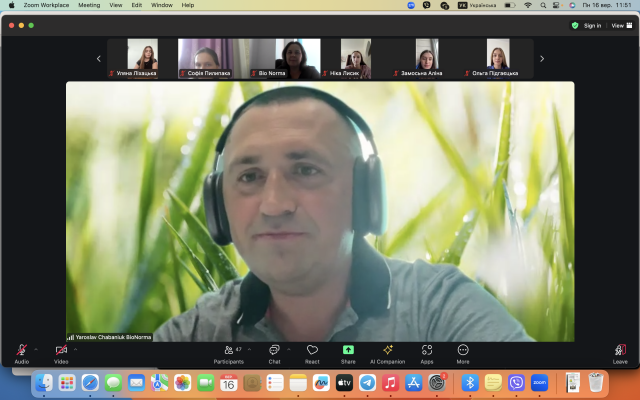Select Уляна Лізвцька participant thumbnail
Image resolution: width=640 pixels, height=400 pixels.
pos(142,58)
